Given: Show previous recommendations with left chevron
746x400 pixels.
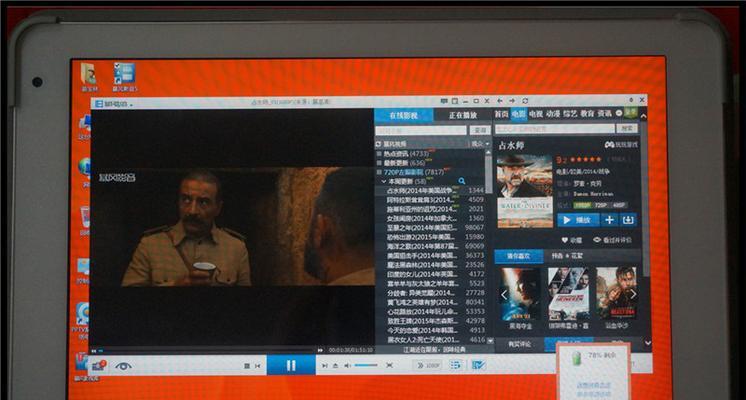Looking at the screenshot, I should 504,295.
